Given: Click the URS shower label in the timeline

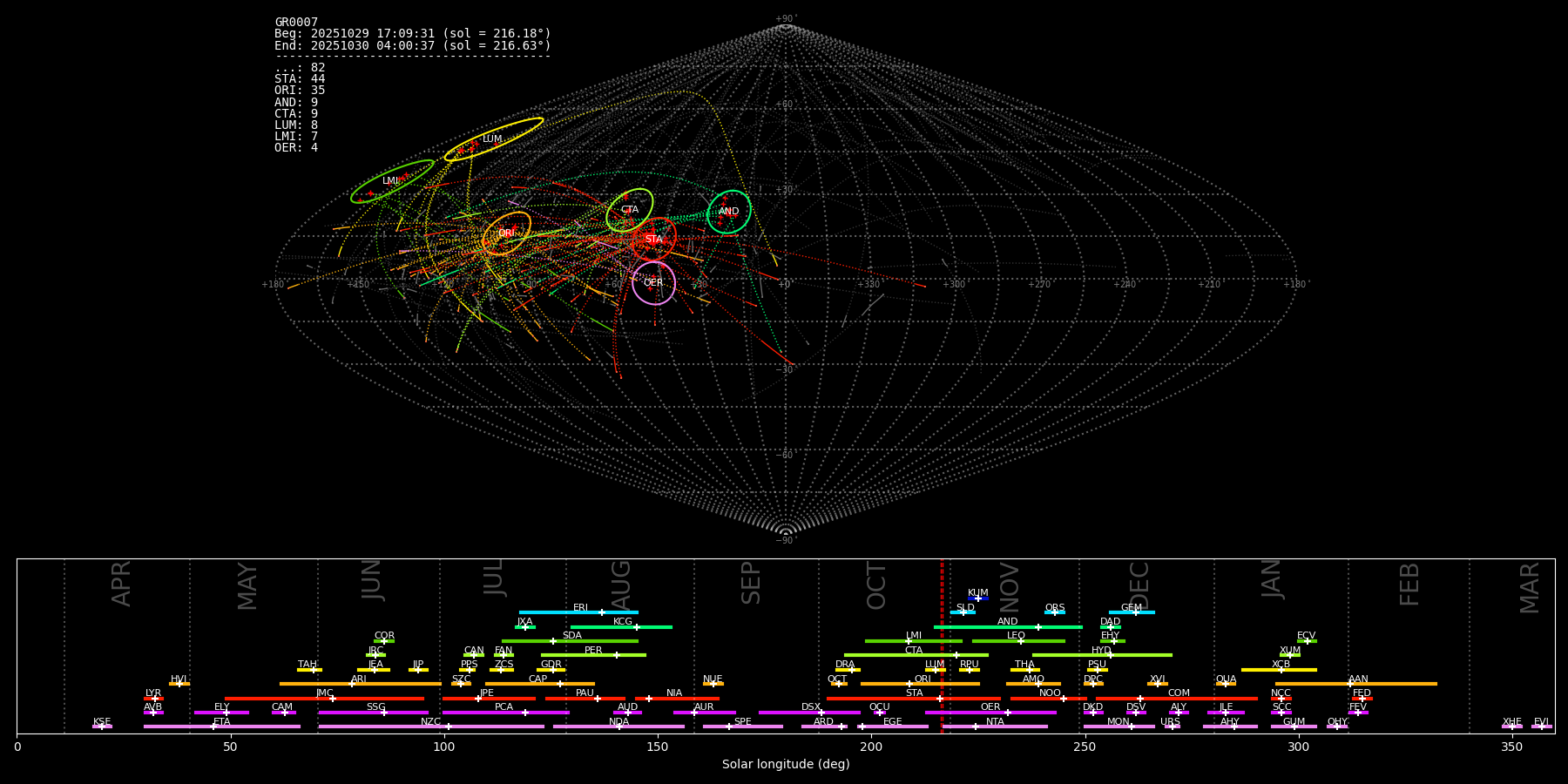Looking at the screenshot, I should click(x=1170, y=722).
